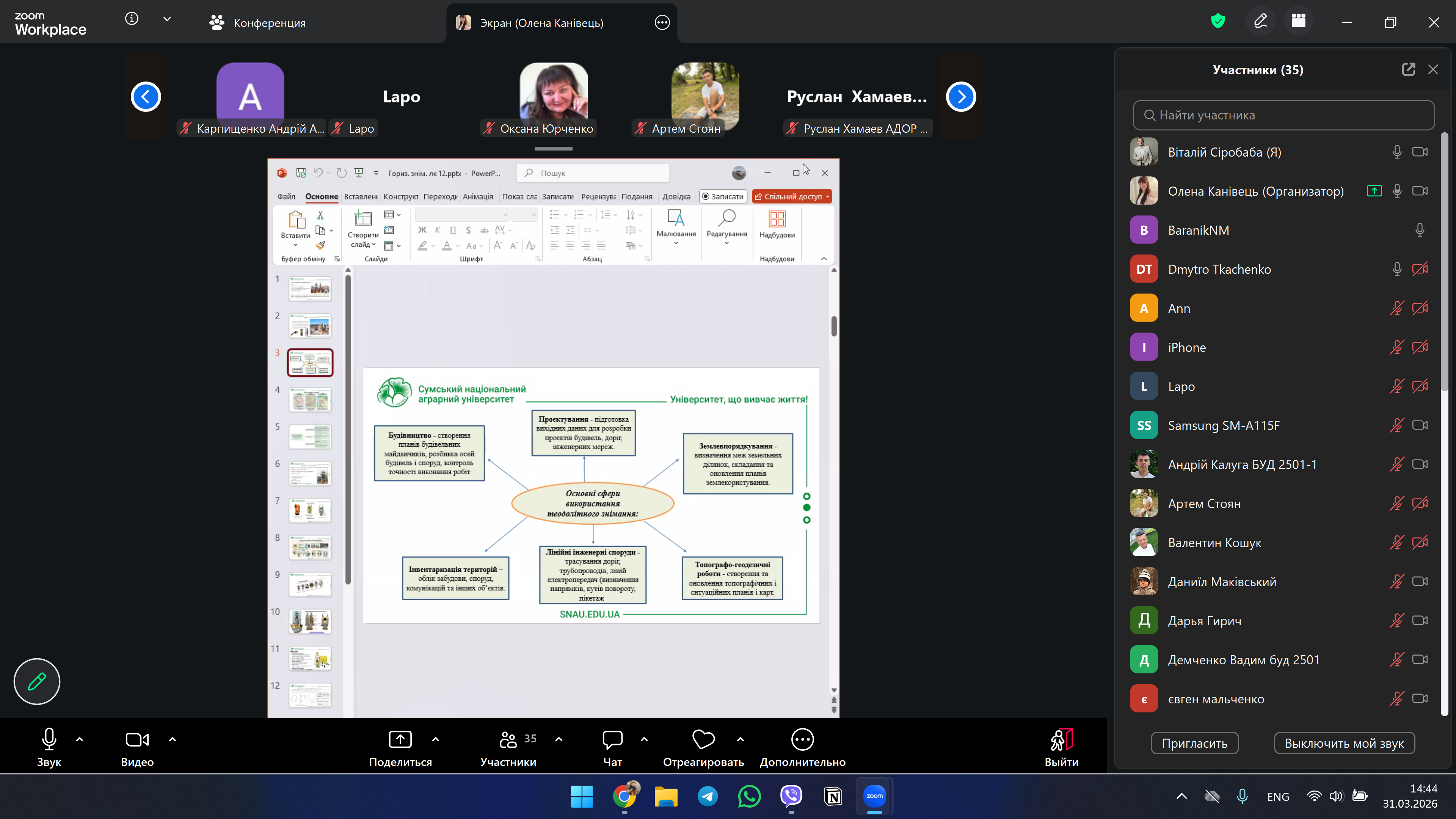Open meeting information icon

[x=131, y=19]
